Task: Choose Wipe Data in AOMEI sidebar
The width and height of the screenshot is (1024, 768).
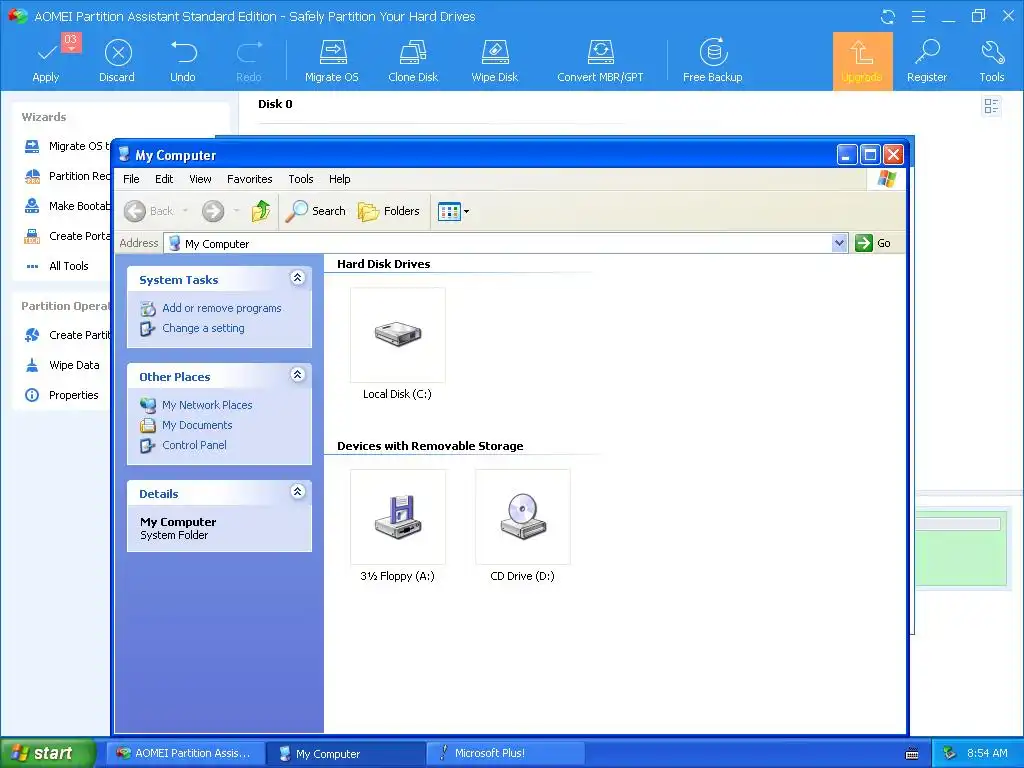Action: click(62, 365)
